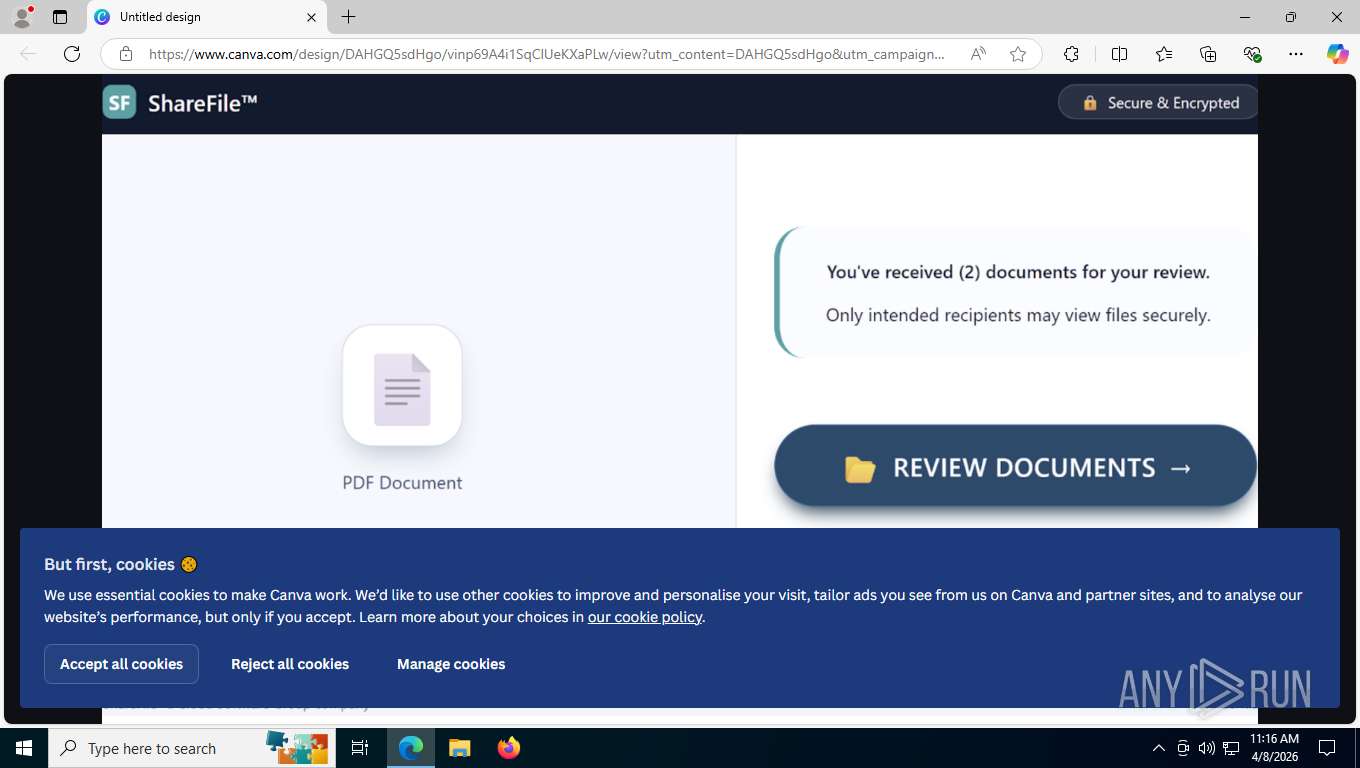Launch Firefox from the taskbar
1360x768 pixels.
[x=509, y=748]
